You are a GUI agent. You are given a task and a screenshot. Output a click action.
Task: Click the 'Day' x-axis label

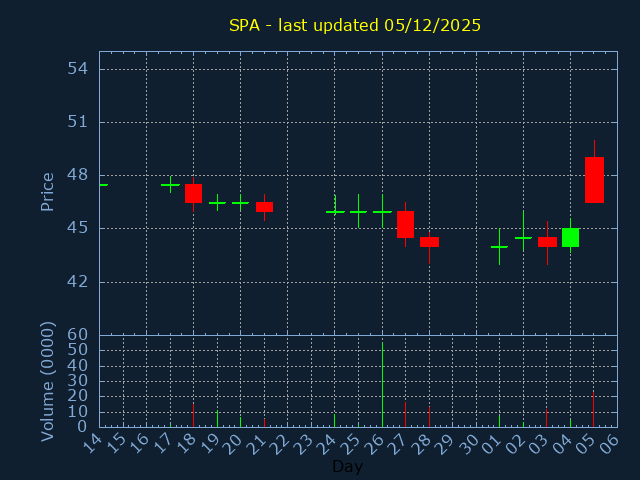[x=347, y=467]
